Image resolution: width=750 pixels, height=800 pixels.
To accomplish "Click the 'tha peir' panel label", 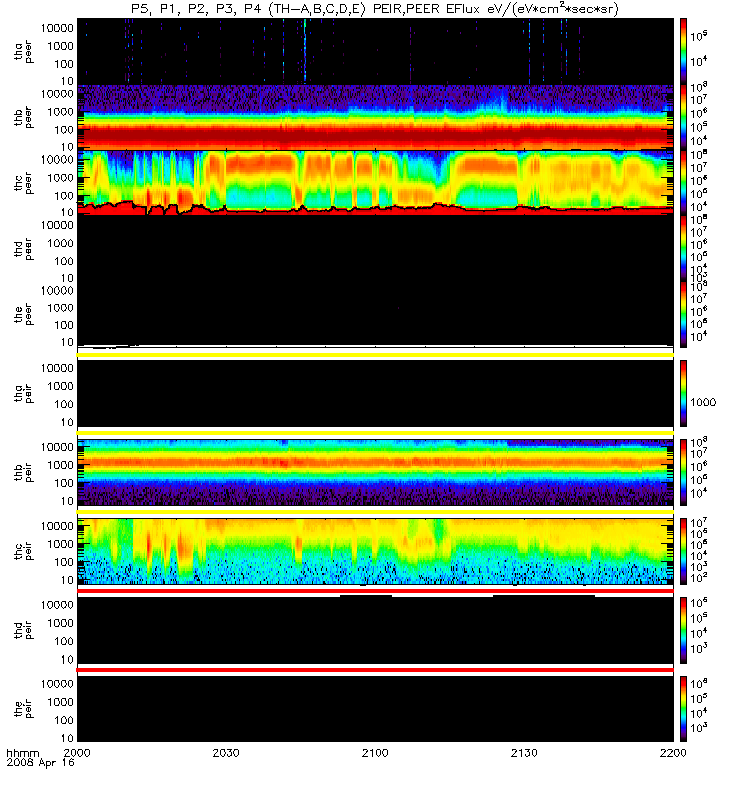I will 23,393.
